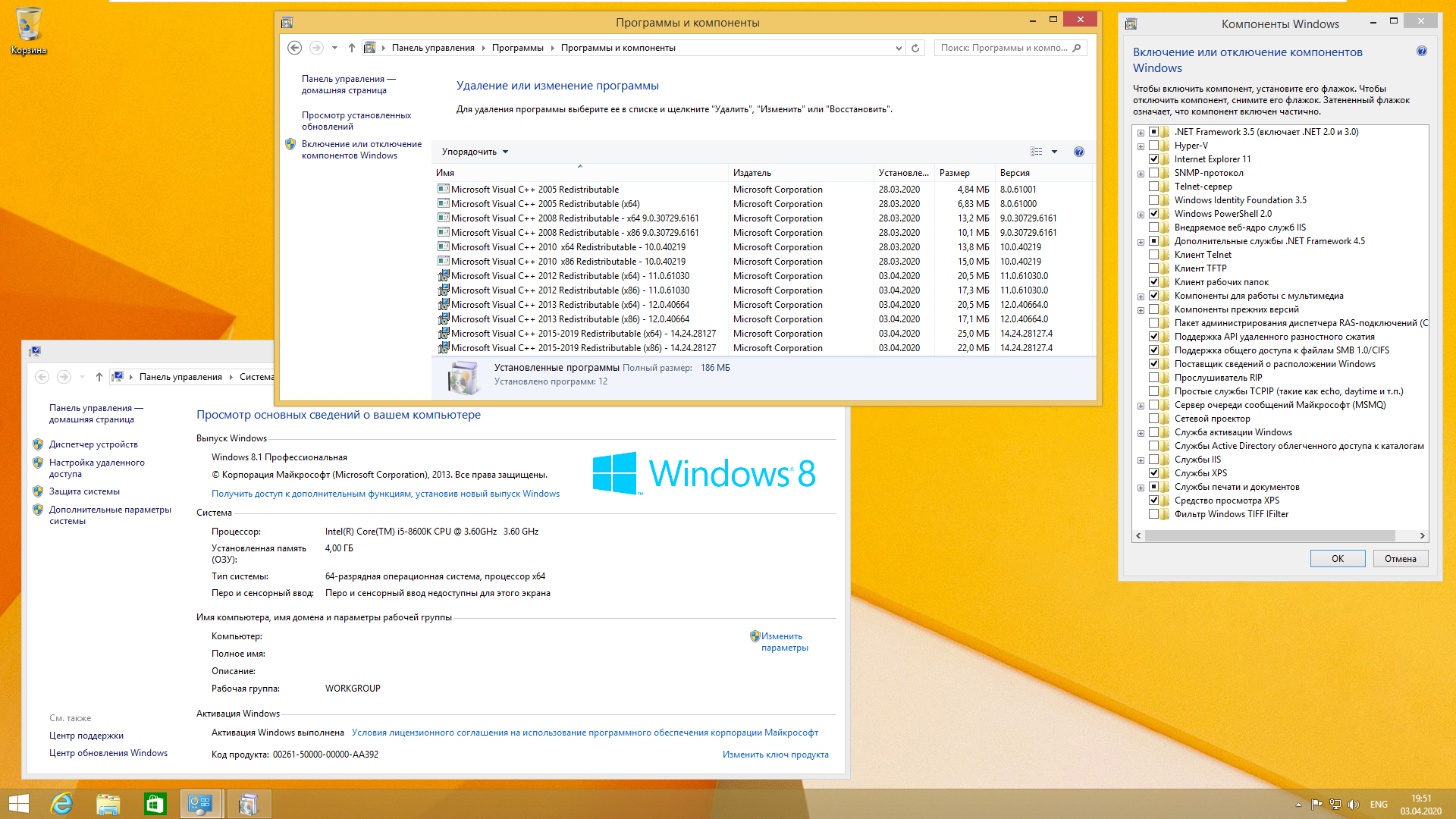1456x819 pixels.
Task: Click OK in Windows Features dialog
Action: (1338, 559)
